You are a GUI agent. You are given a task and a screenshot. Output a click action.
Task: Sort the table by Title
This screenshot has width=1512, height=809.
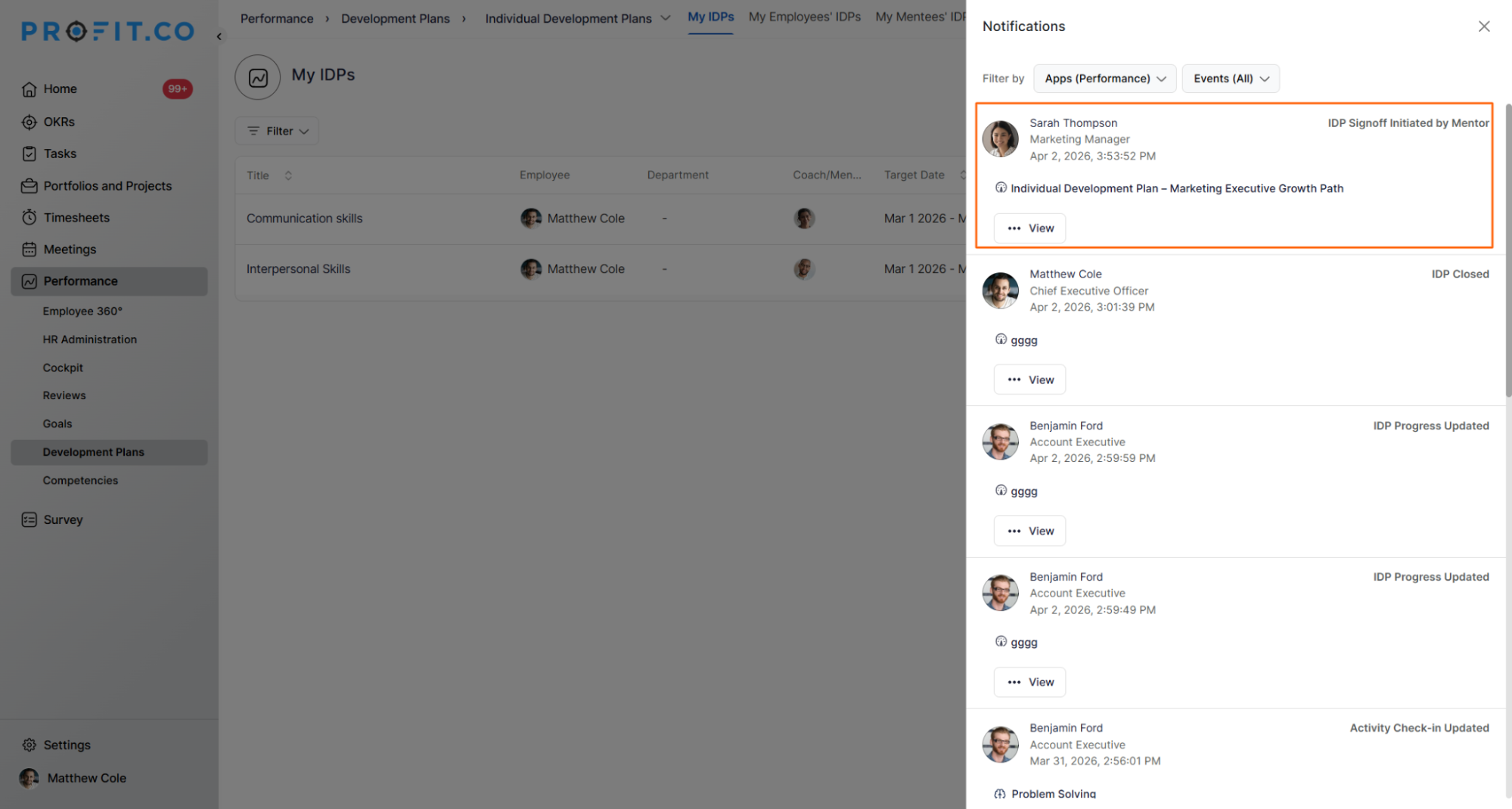288,175
